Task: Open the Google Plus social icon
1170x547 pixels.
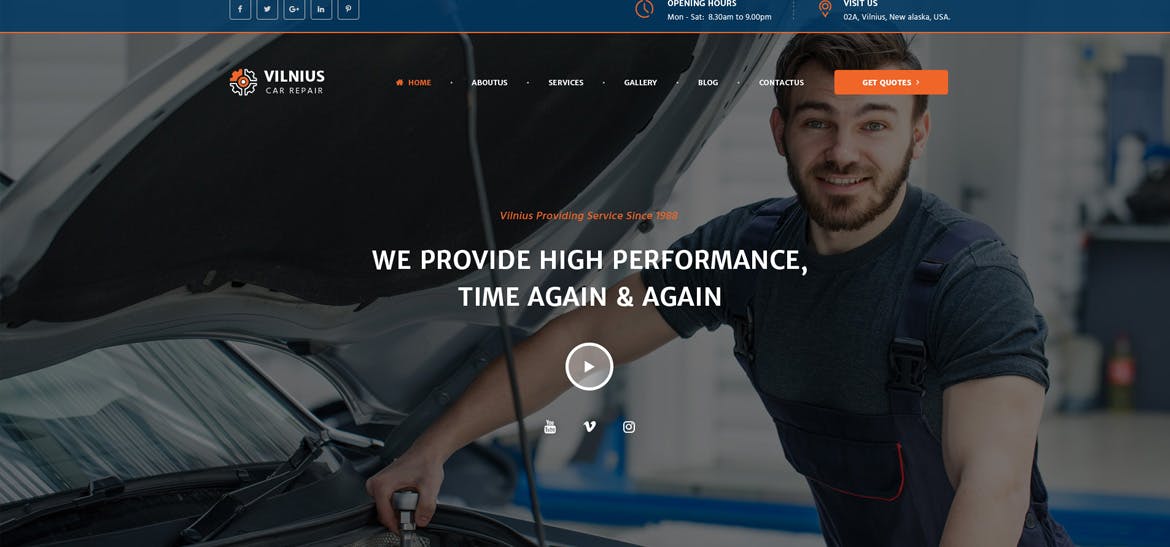Action: [294, 9]
